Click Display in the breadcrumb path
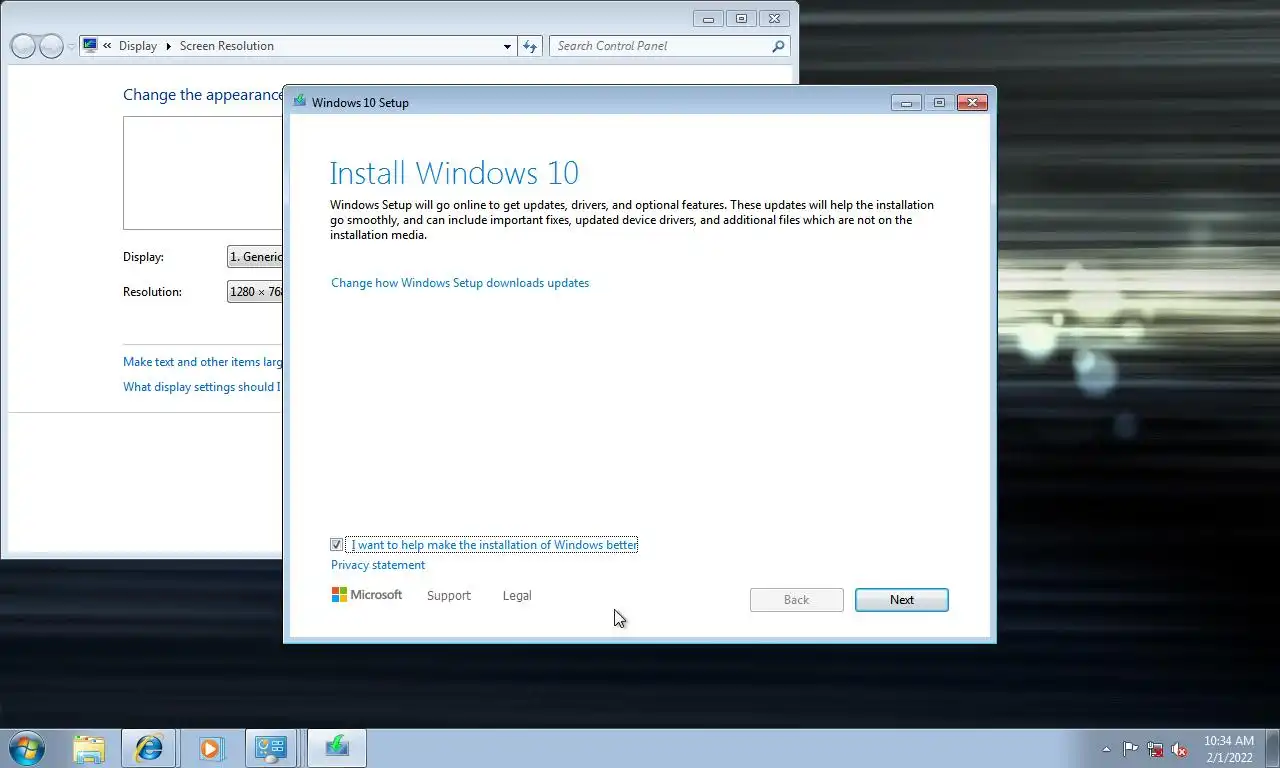1280x768 pixels. pos(137,46)
